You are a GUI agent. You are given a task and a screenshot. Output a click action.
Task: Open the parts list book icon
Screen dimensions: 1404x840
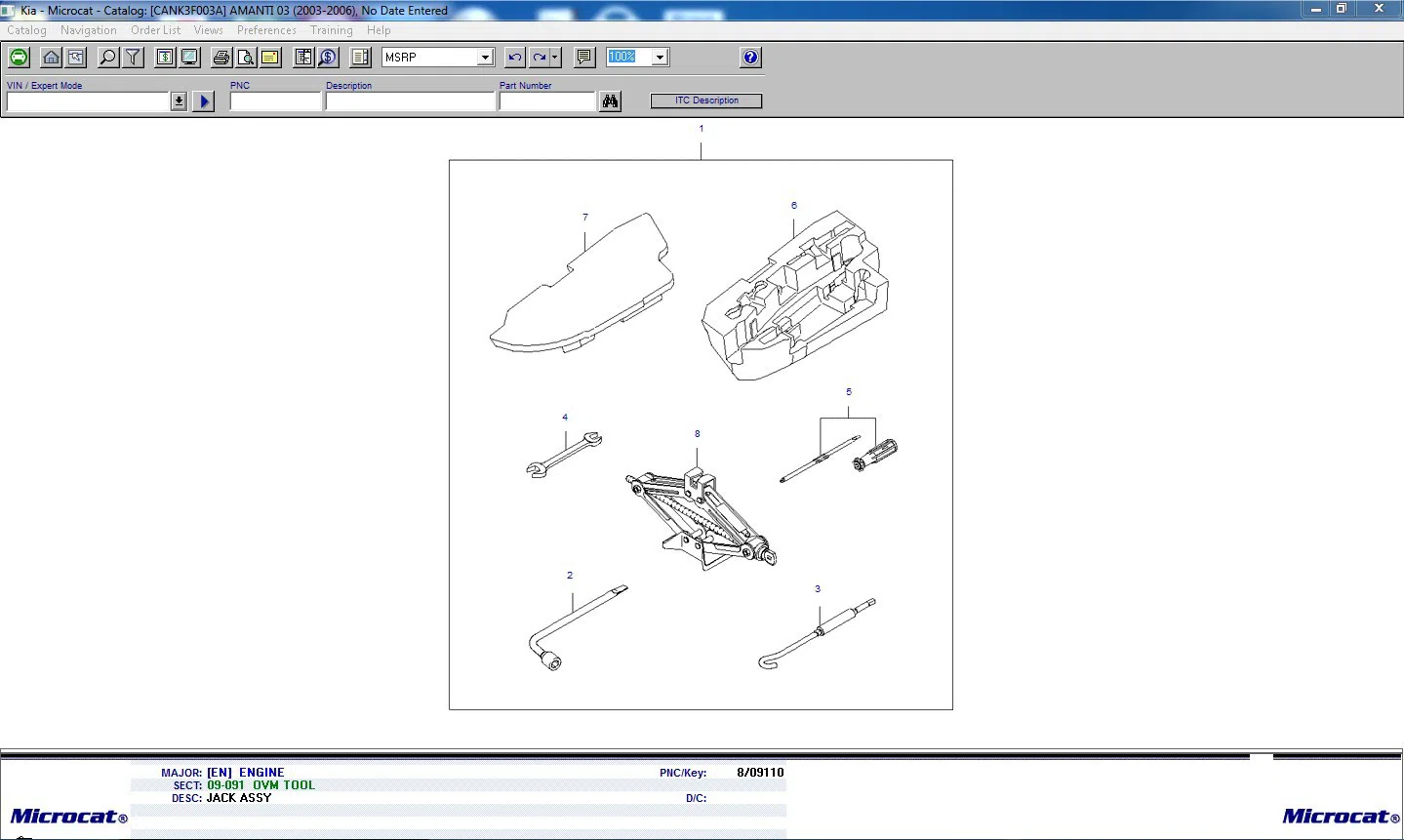pyautogui.click(x=303, y=58)
